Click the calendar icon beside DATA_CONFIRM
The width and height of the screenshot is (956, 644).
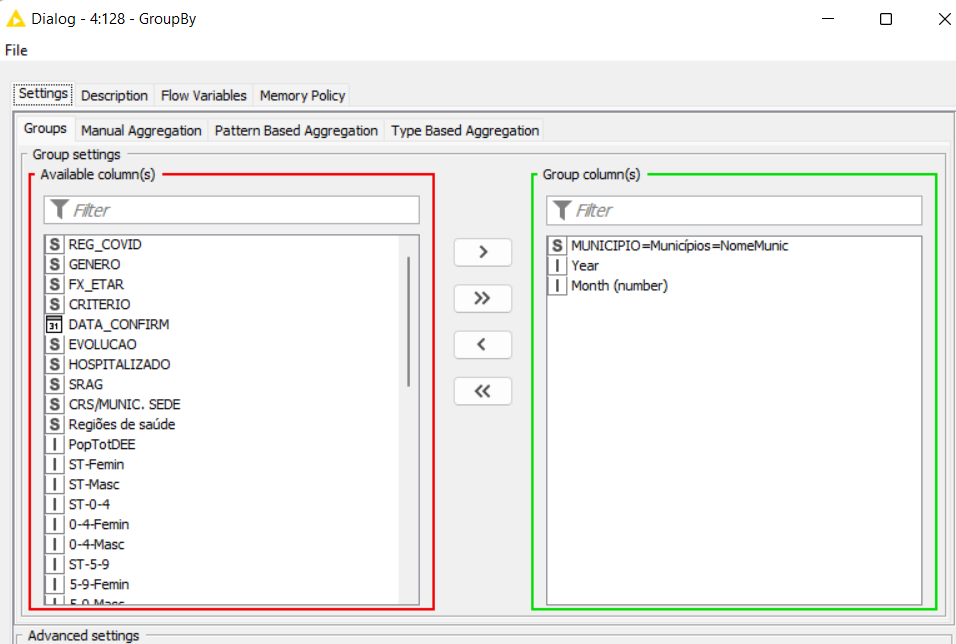click(x=54, y=324)
